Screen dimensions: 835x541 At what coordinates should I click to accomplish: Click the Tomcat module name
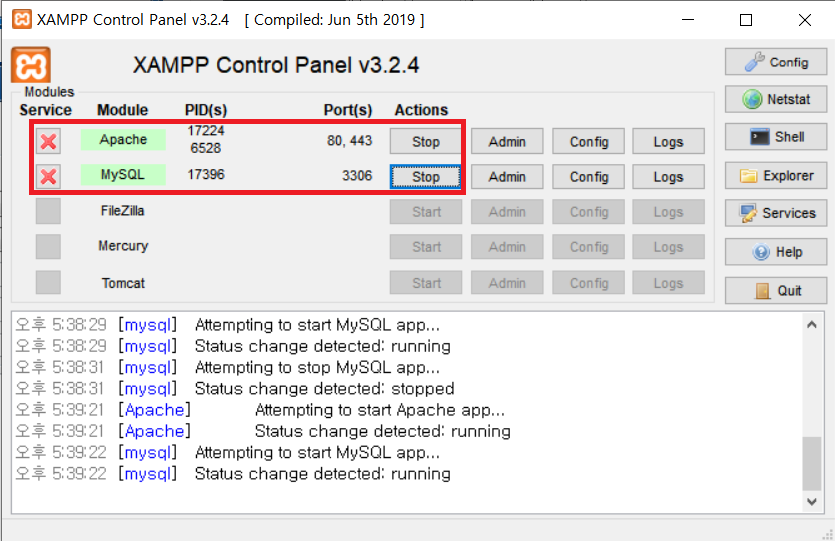123,283
